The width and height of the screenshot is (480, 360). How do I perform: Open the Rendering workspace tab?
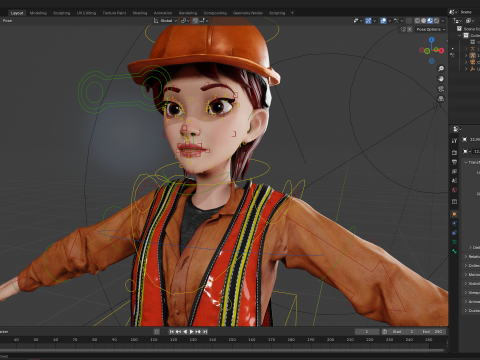coord(188,13)
